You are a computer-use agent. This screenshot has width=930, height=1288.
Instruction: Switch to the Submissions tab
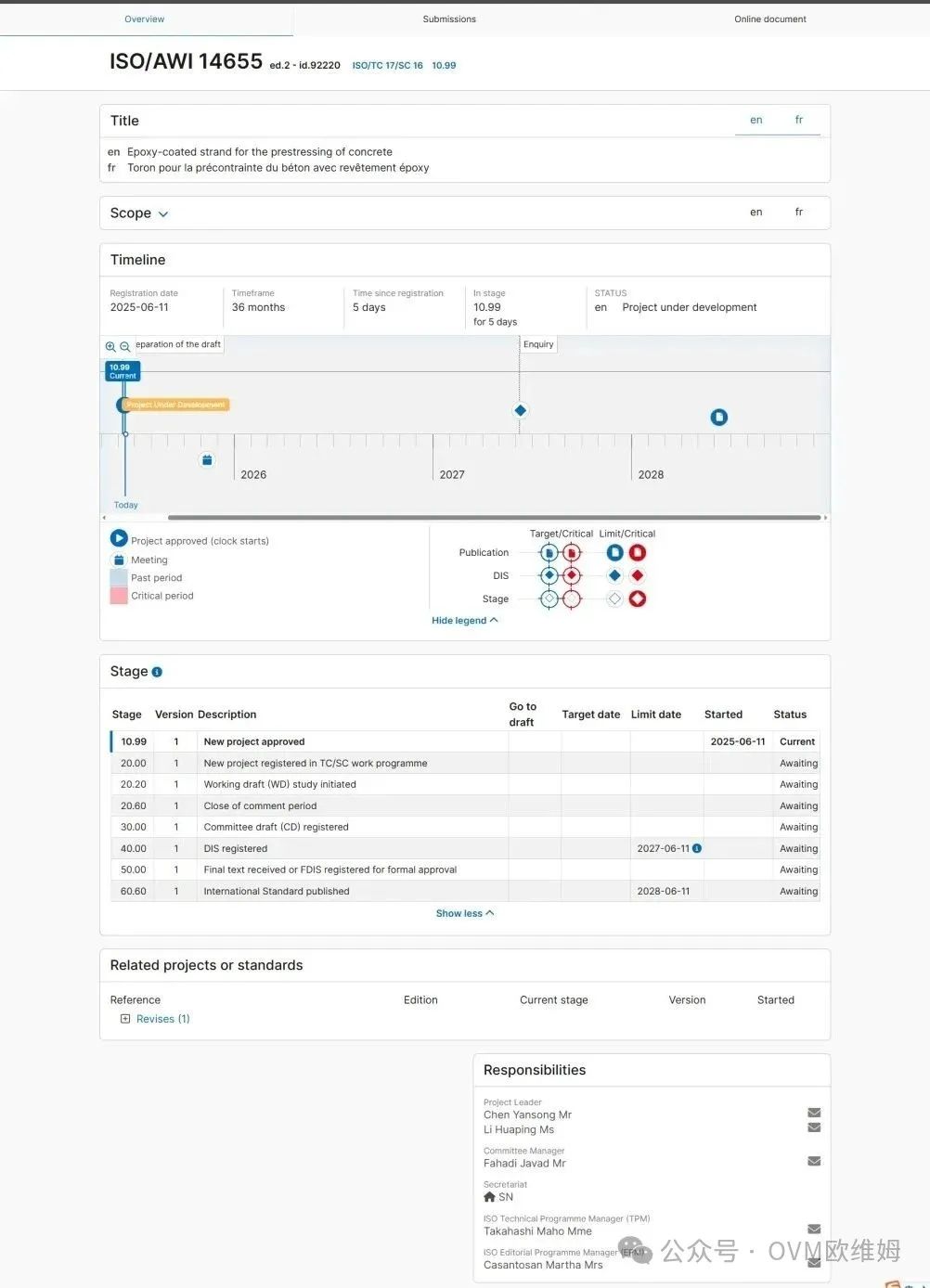click(x=449, y=19)
